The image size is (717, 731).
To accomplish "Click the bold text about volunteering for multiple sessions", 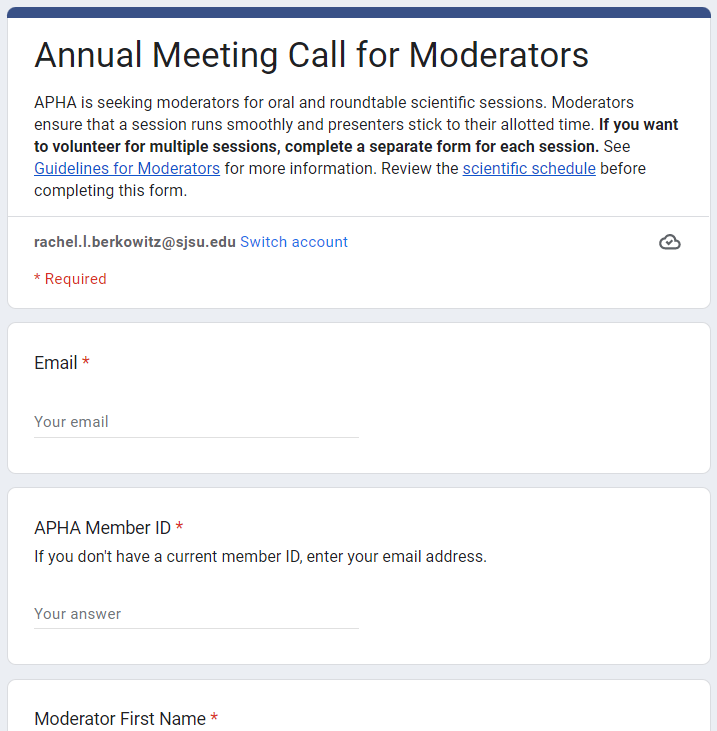I will pos(356,136).
